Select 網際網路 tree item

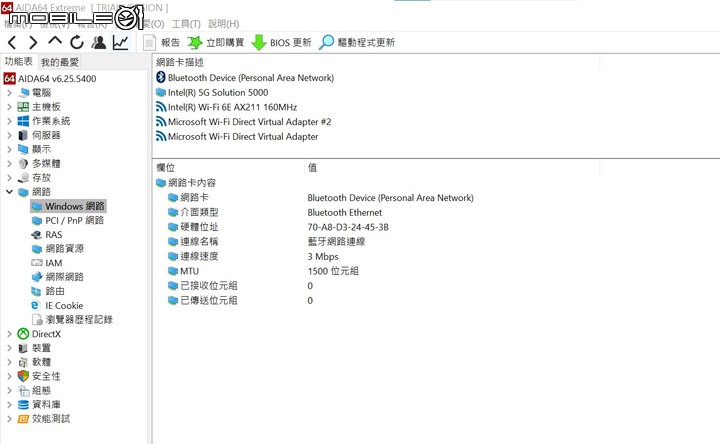tap(58, 277)
